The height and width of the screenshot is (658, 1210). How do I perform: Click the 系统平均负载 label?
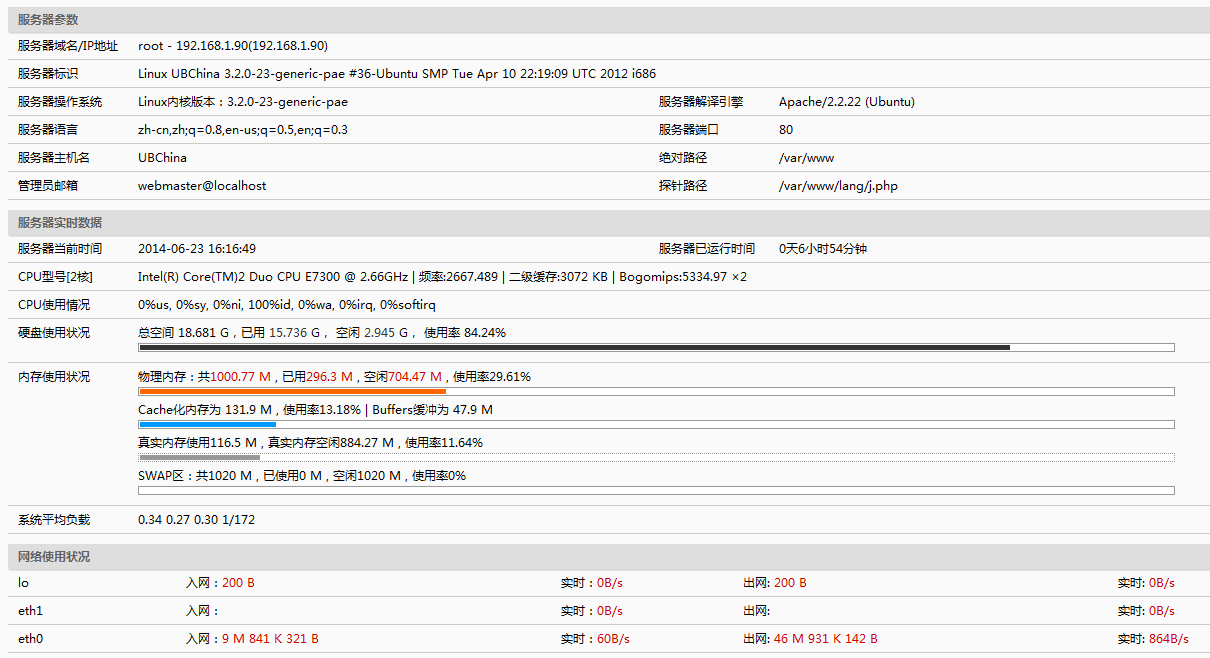coord(54,520)
